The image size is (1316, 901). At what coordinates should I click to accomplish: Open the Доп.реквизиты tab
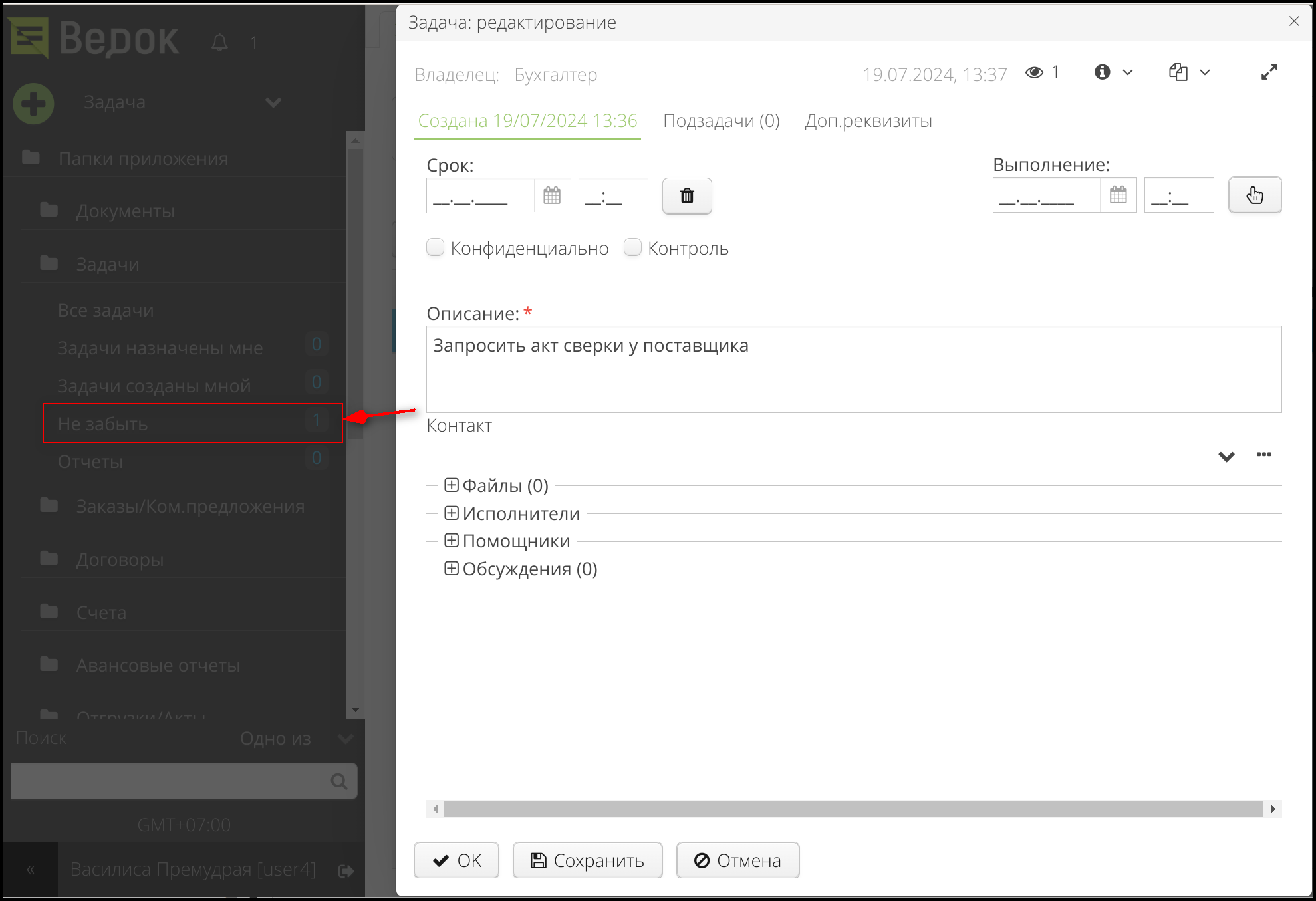pos(868,120)
